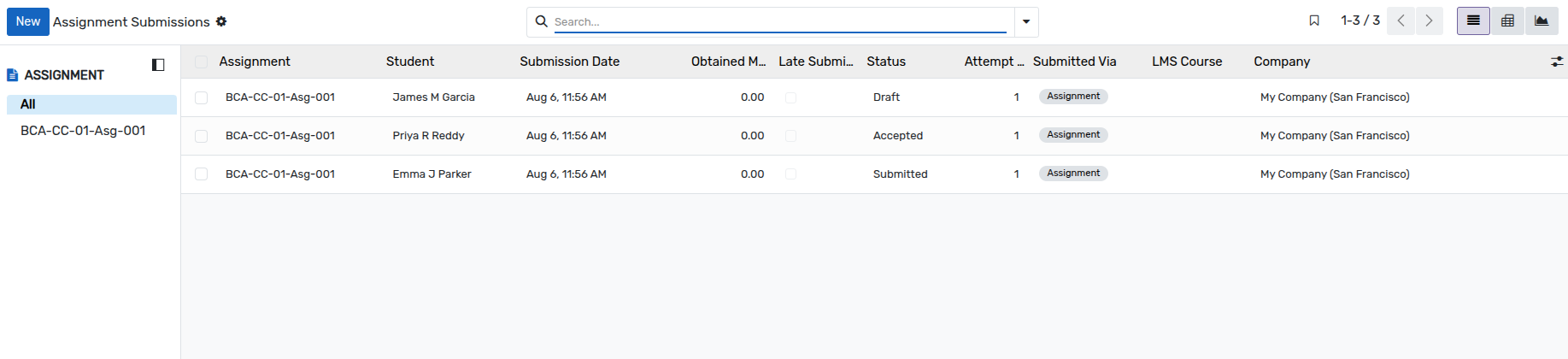The height and width of the screenshot is (359, 1568).
Task: Toggle the search options dropdown arrow
Action: coord(1026,22)
